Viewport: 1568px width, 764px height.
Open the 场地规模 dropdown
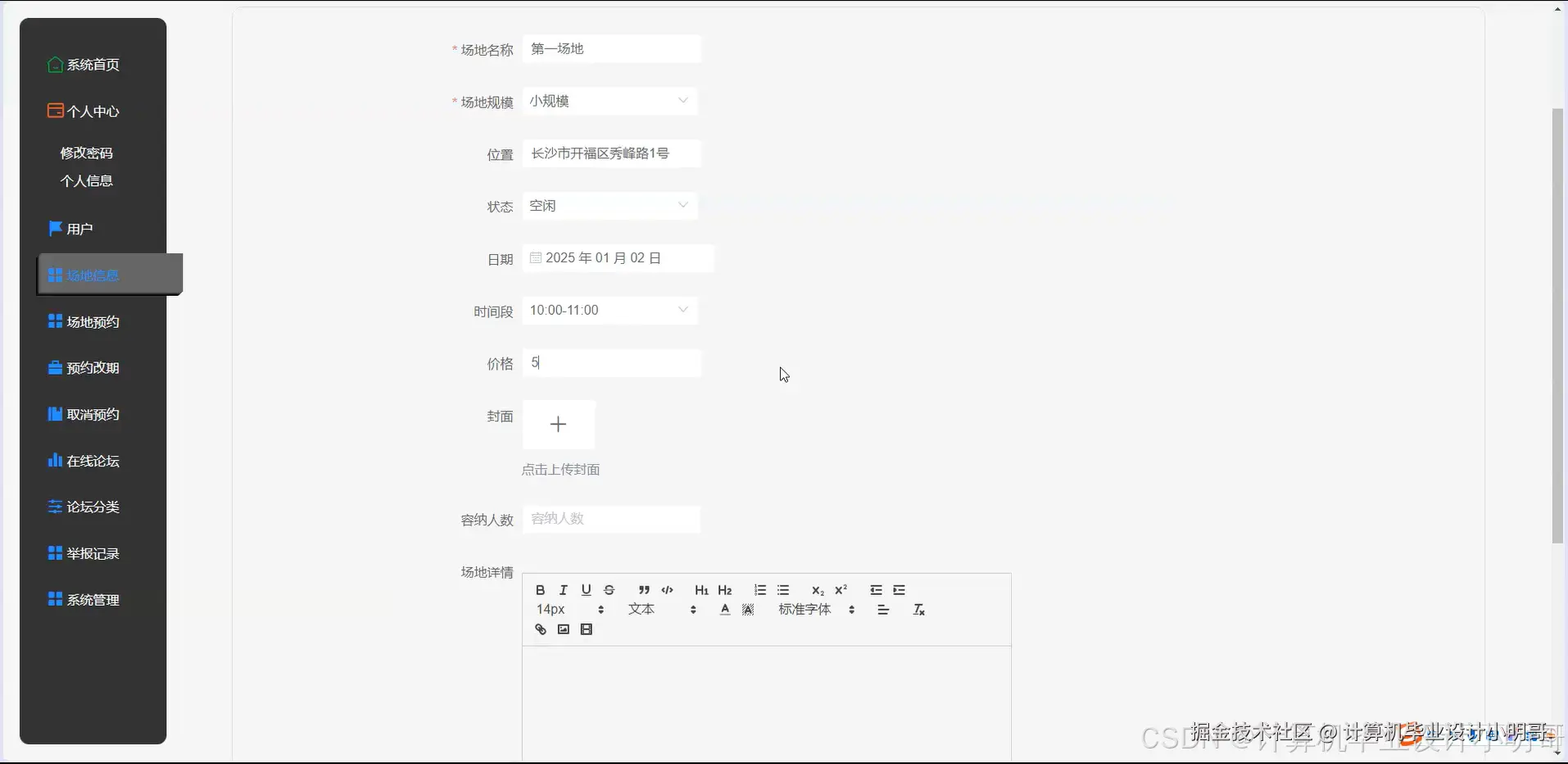click(x=610, y=100)
